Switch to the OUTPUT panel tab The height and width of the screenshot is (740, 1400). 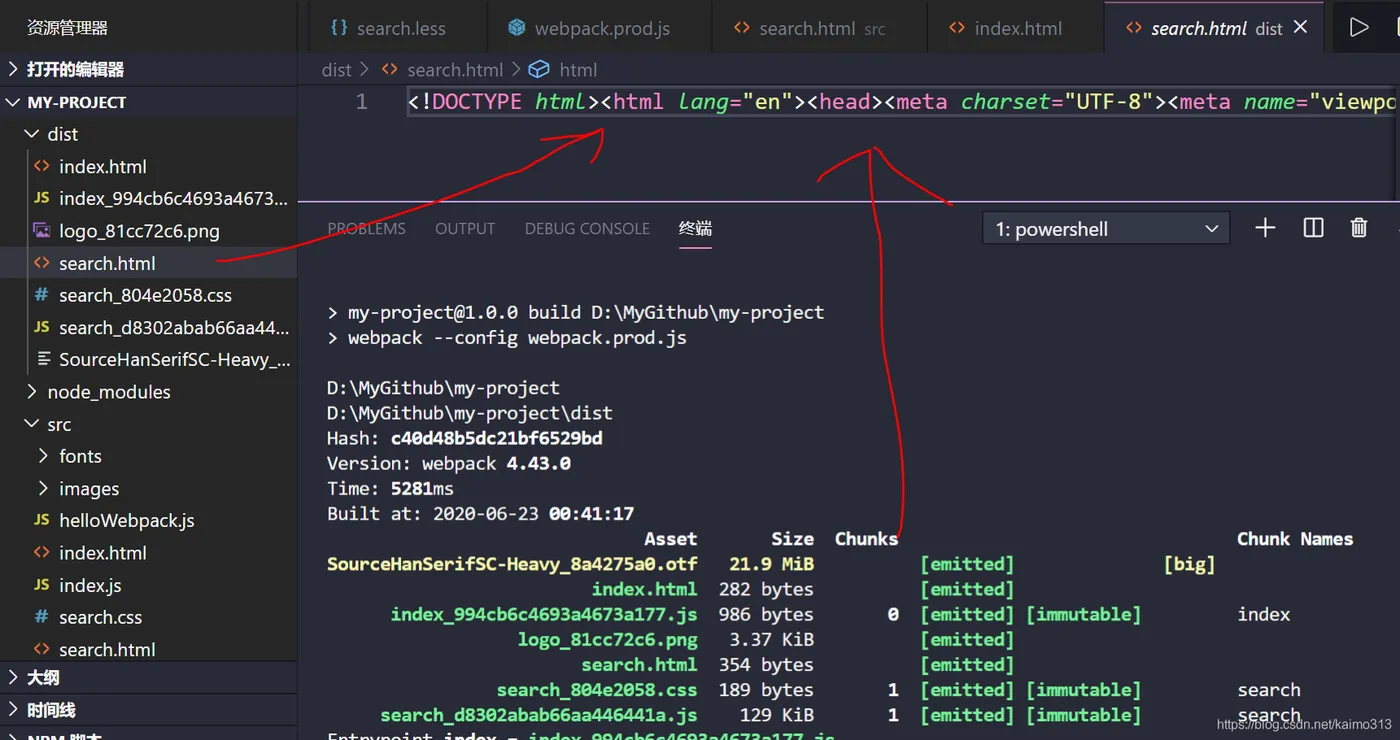coord(465,229)
